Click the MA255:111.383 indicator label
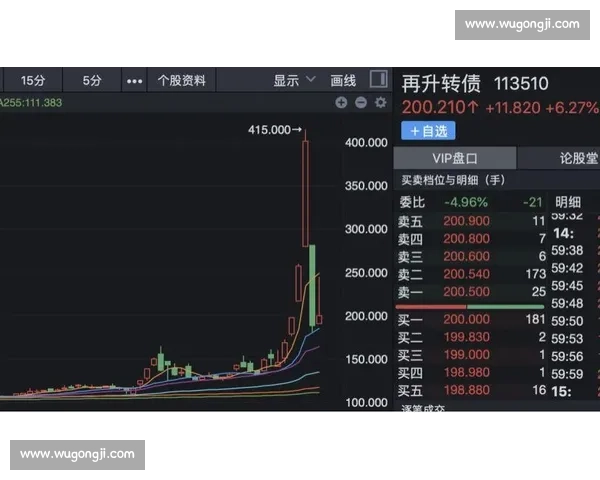600x480 pixels. coord(31,103)
